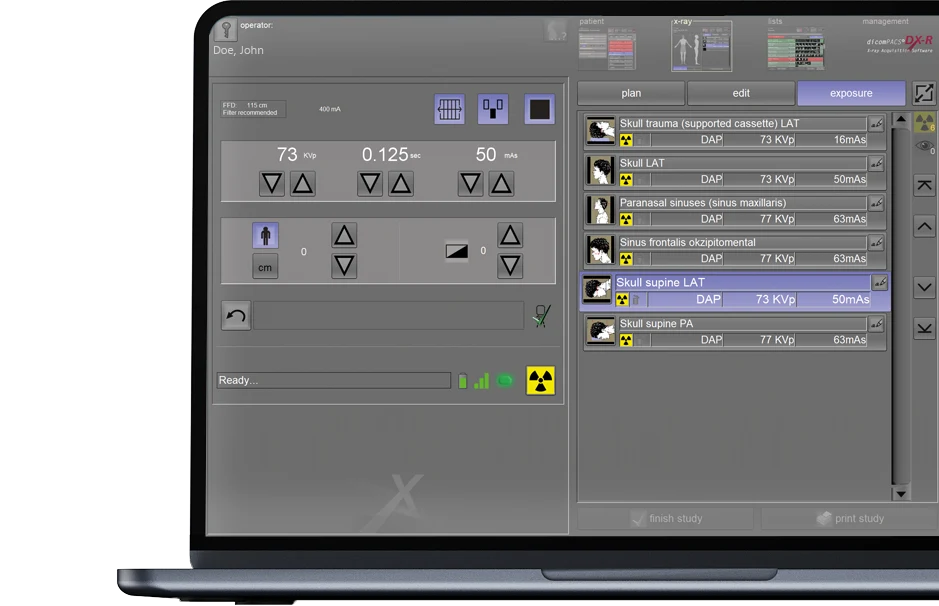Toggle the eye visibility counter icon
939x606 pixels.
[x=925, y=146]
